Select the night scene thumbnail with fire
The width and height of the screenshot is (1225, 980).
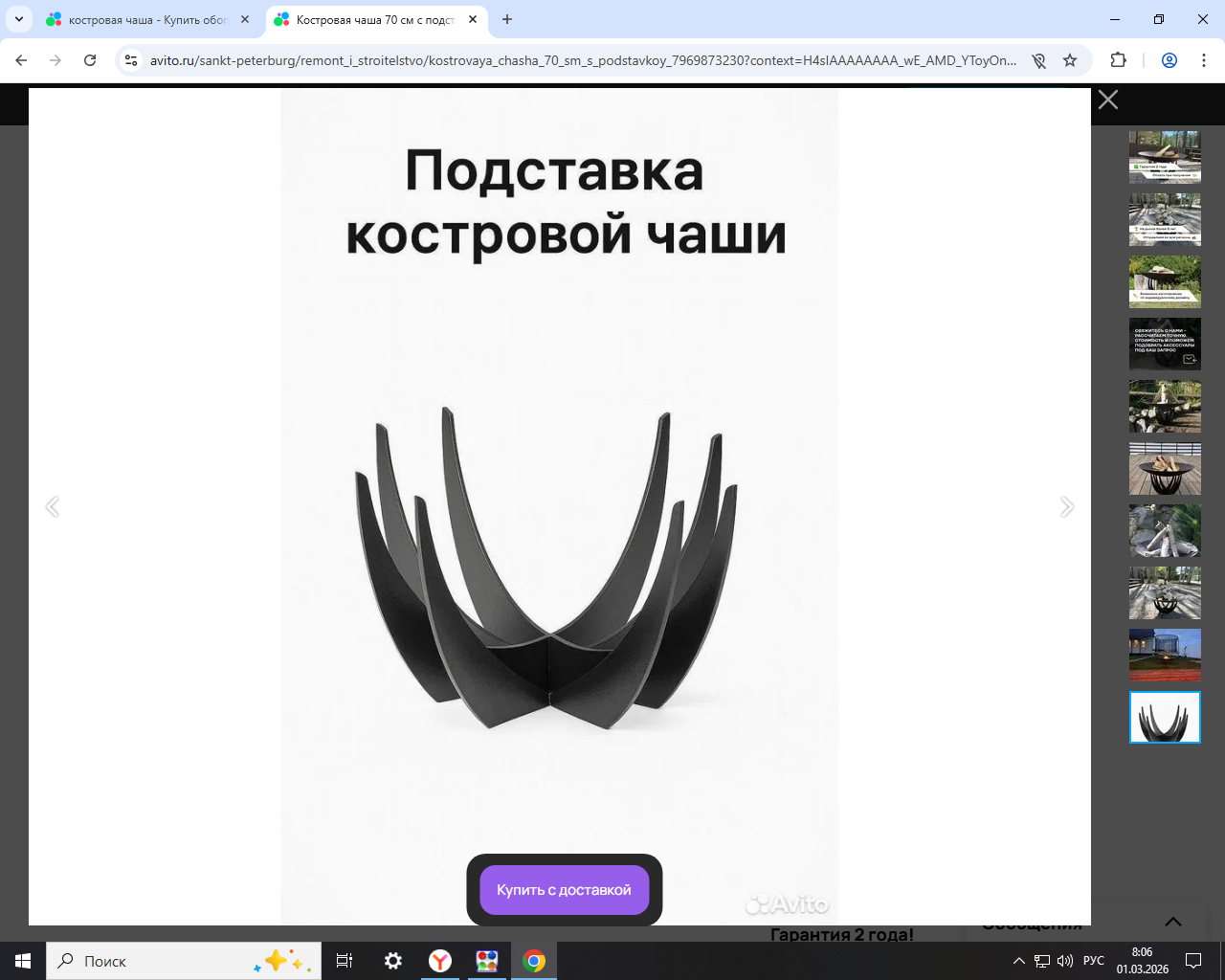(1165, 655)
